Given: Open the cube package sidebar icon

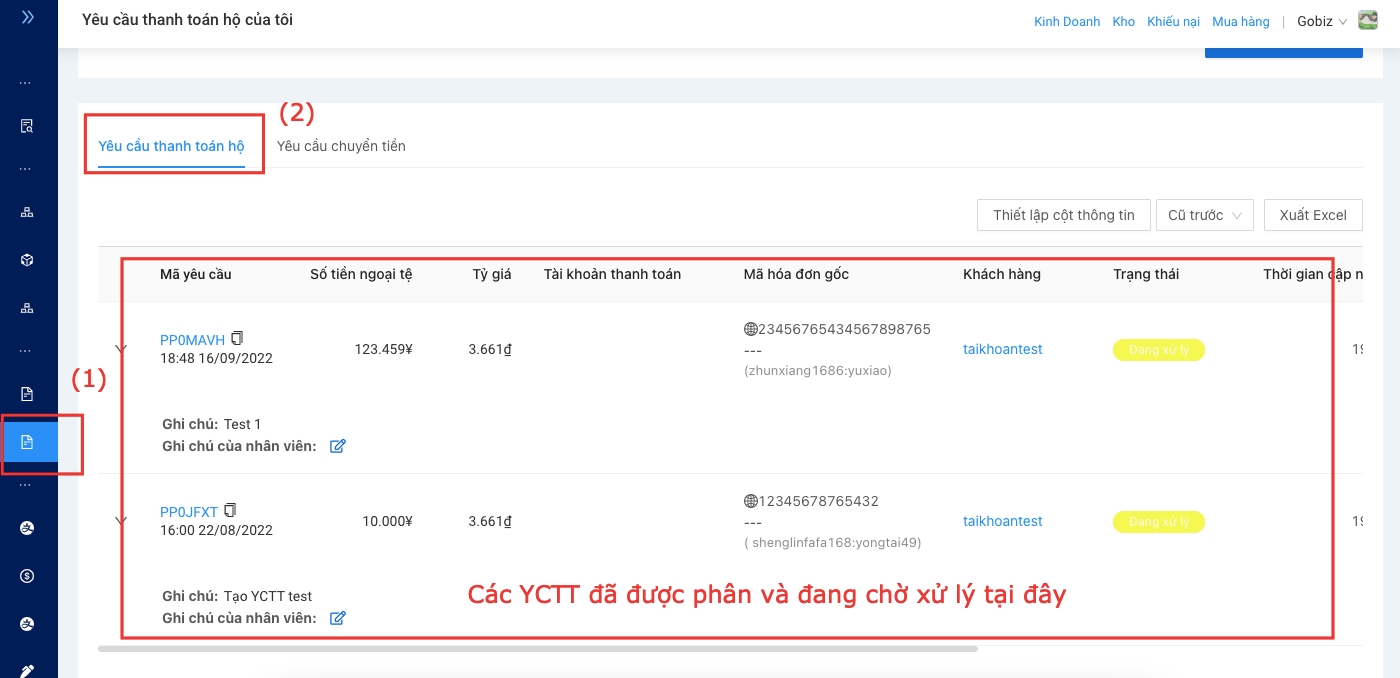Looking at the screenshot, I should point(27,260).
